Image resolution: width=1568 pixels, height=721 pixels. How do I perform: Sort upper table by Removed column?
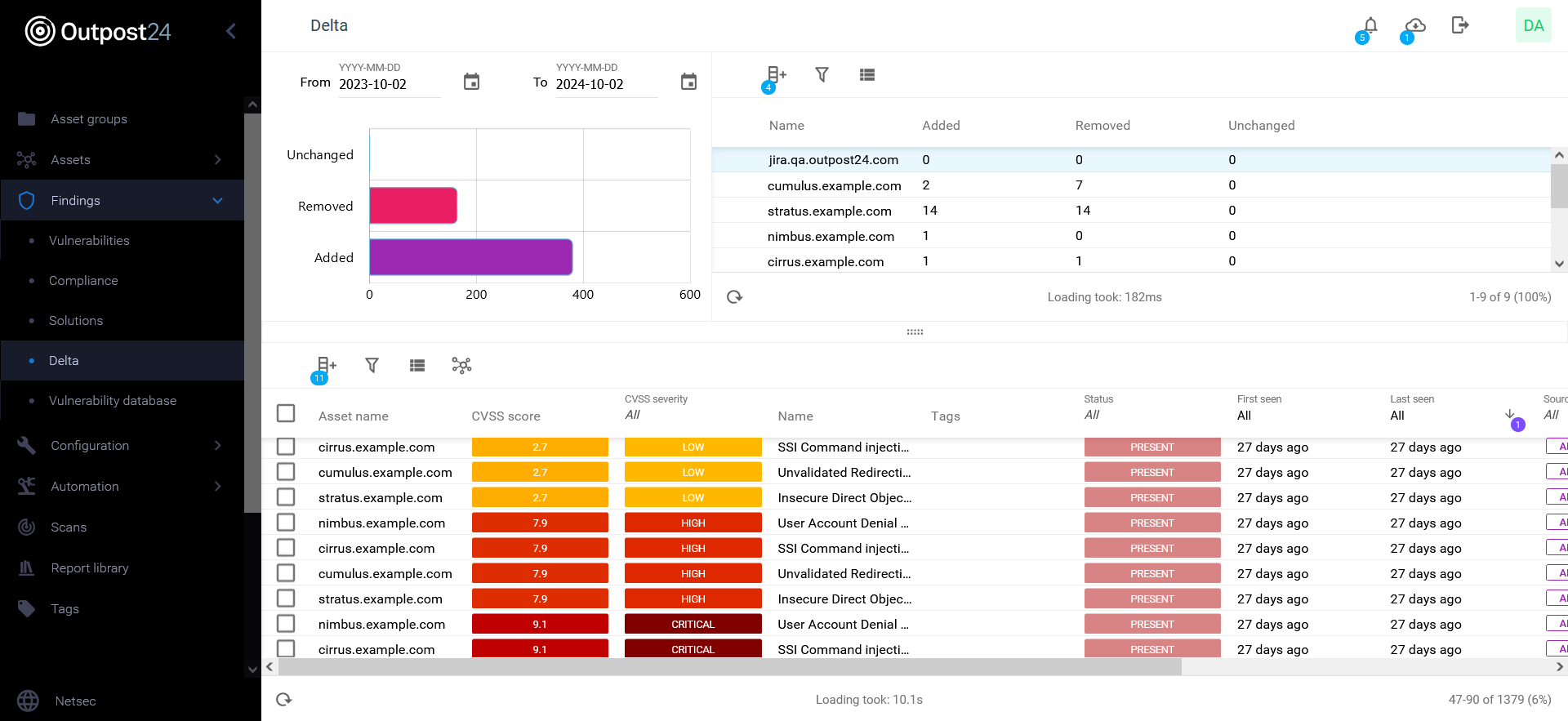[1102, 126]
